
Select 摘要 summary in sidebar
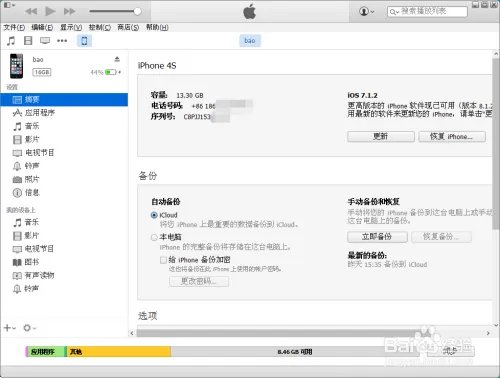(64, 99)
